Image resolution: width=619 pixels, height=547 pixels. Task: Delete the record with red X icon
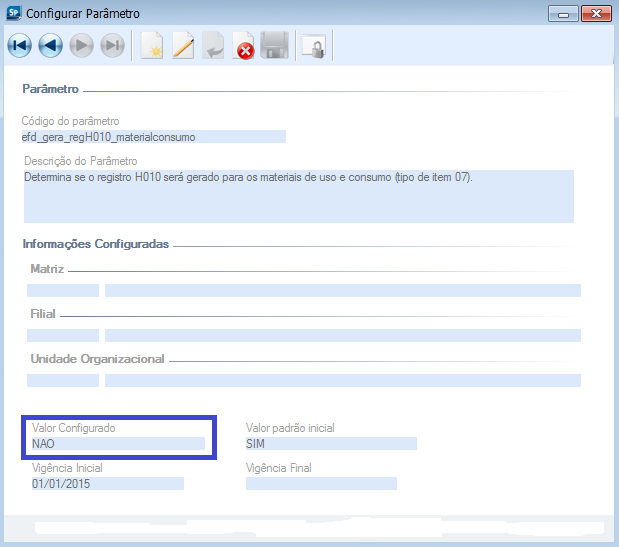243,46
